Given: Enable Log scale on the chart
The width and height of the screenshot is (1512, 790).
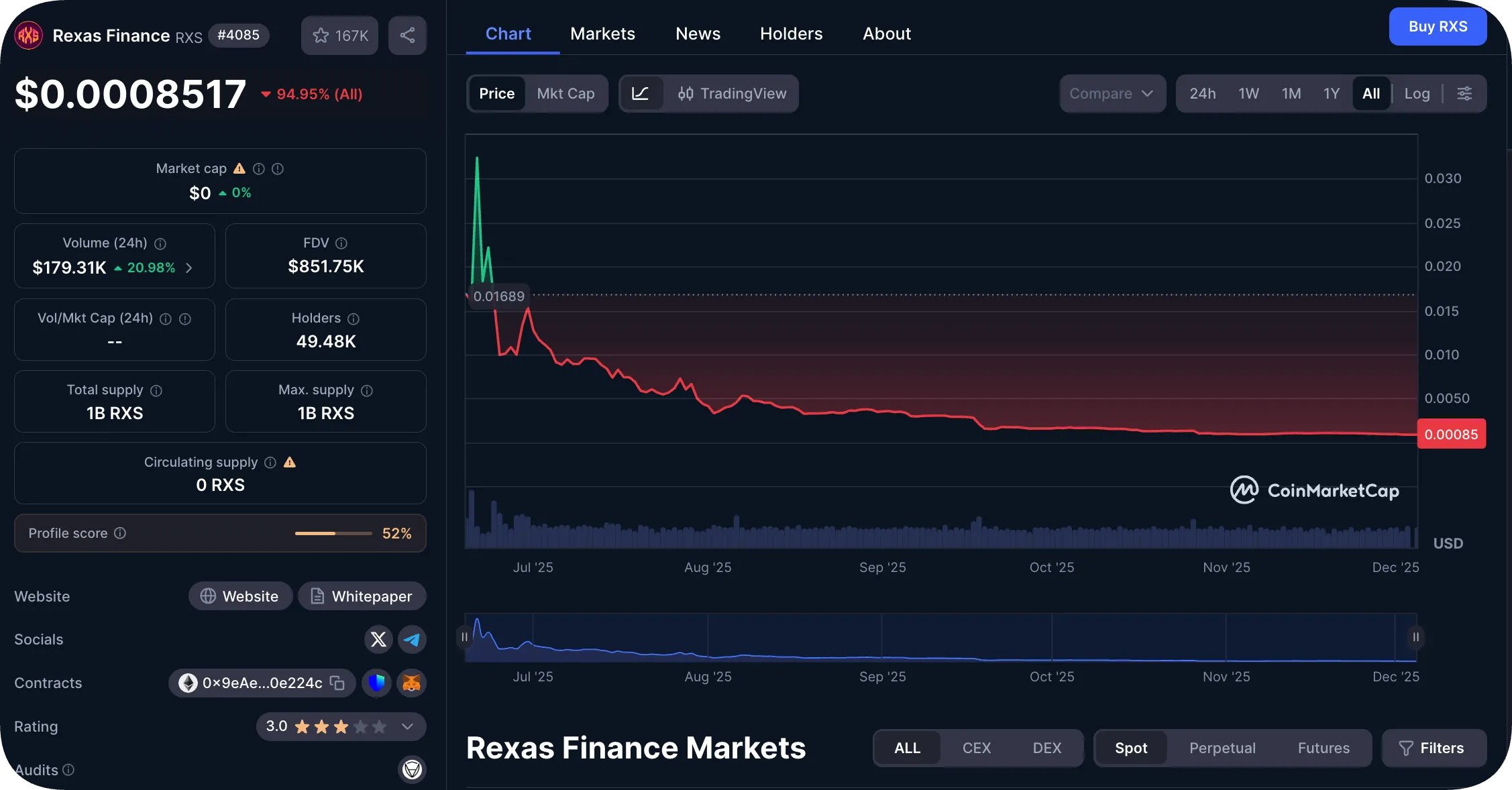Looking at the screenshot, I should click(1416, 93).
